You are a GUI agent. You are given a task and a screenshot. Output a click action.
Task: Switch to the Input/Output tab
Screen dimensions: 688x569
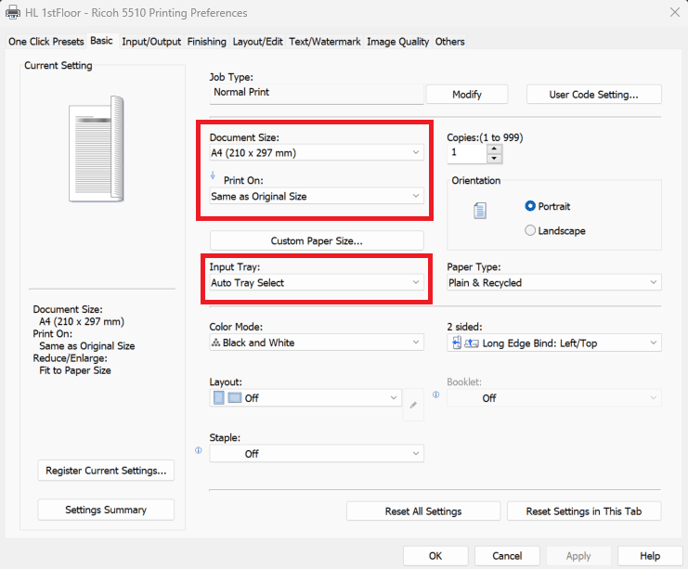pyautogui.click(x=151, y=42)
